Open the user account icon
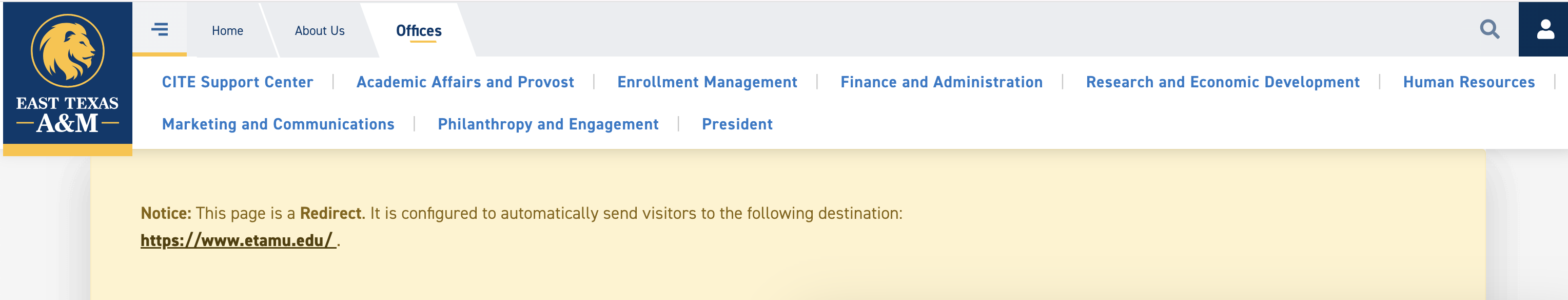This screenshot has width=1568, height=300. point(1545,29)
